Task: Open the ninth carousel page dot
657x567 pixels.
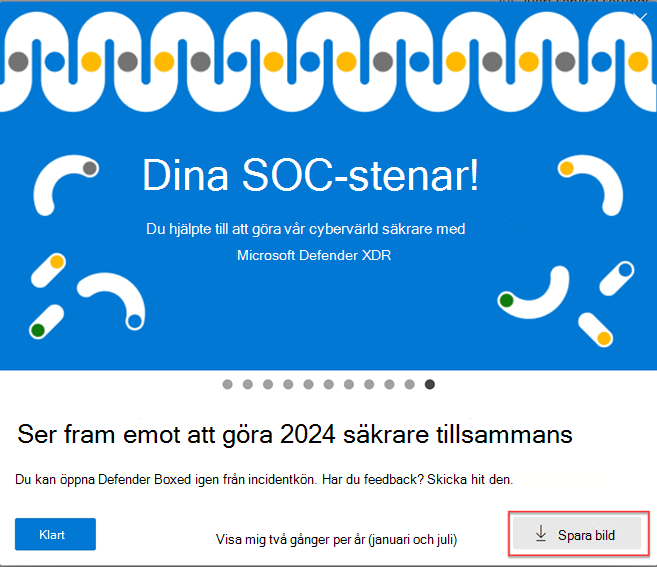Action: point(389,384)
